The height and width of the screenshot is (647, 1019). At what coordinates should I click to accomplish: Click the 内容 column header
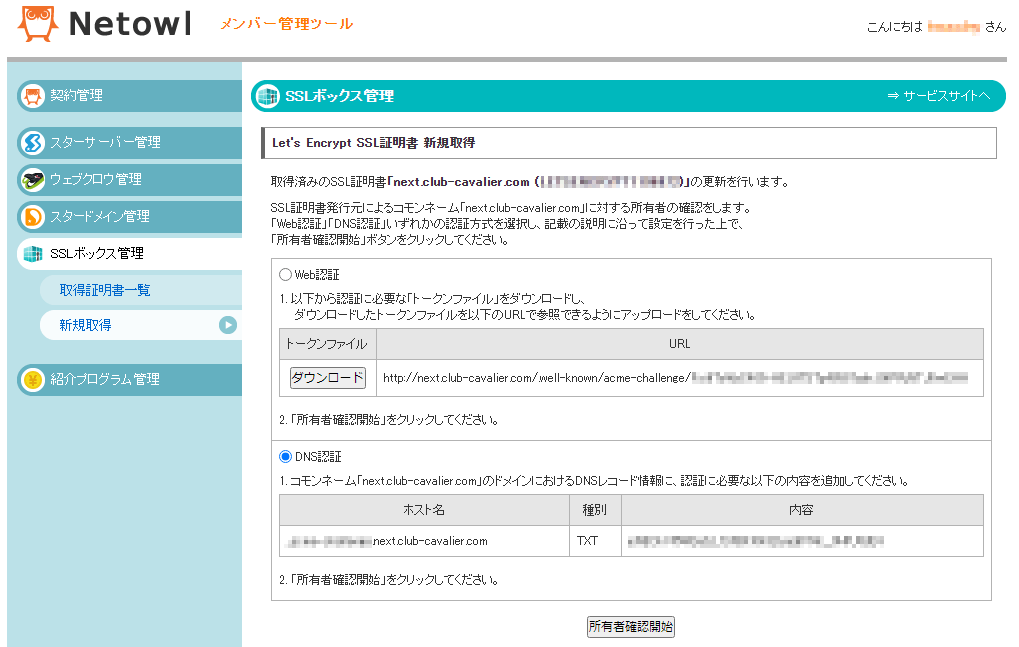[x=802, y=510]
